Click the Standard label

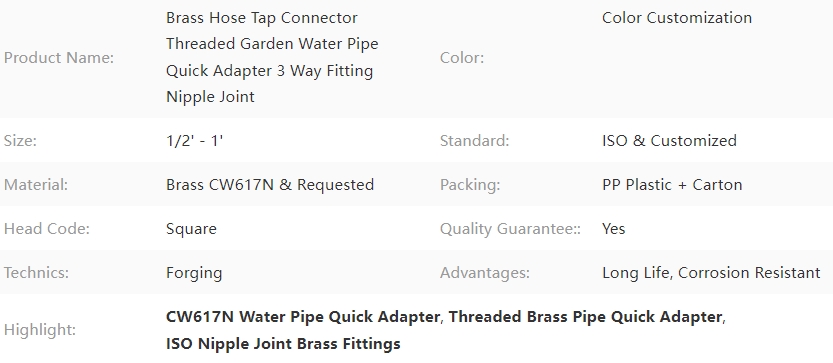[x=474, y=141]
